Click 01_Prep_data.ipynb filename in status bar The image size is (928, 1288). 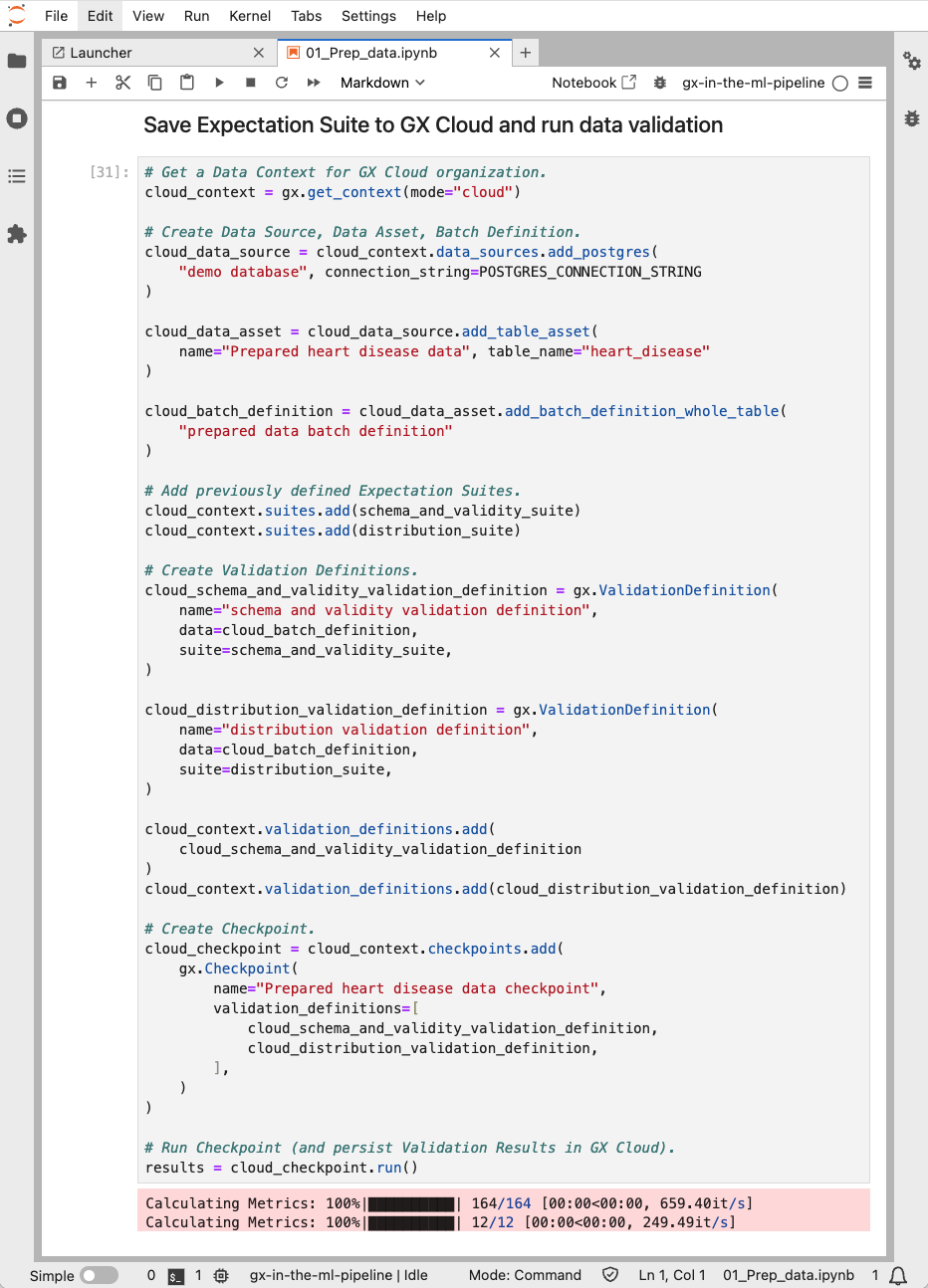[789, 1275]
